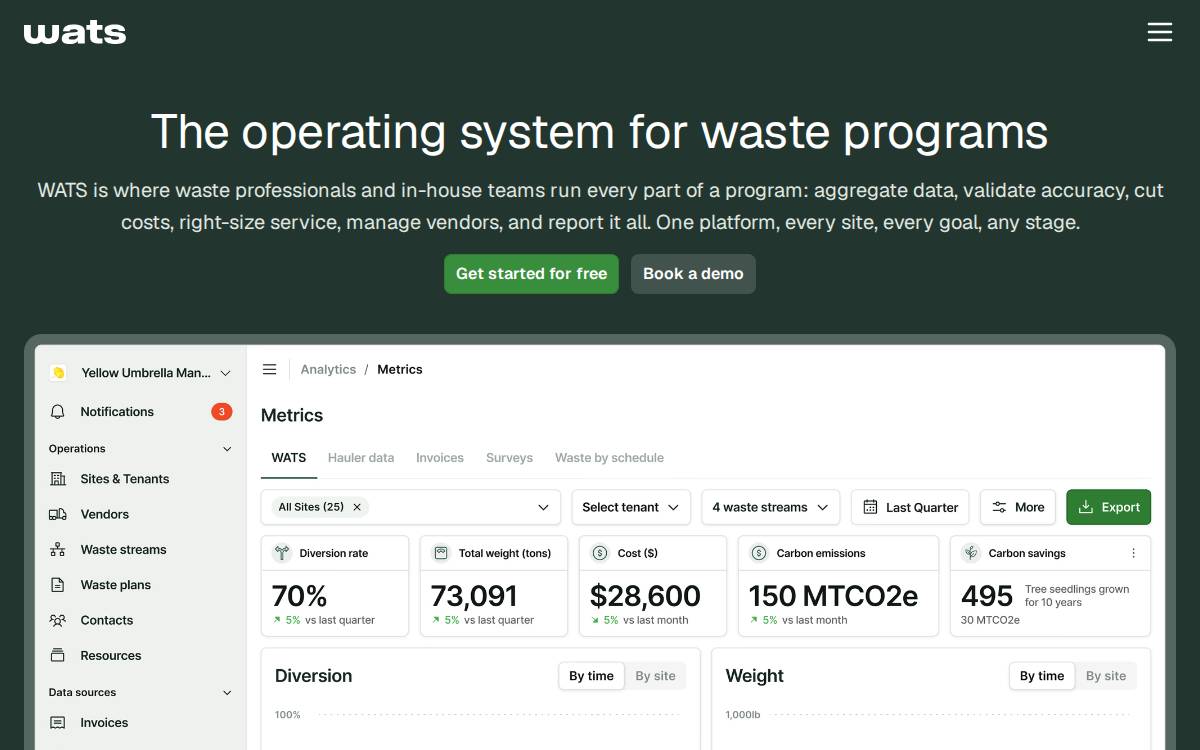Click the sliders icon in More button
Viewport: 1200px width, 750px height.
click(x=999, y=507)
